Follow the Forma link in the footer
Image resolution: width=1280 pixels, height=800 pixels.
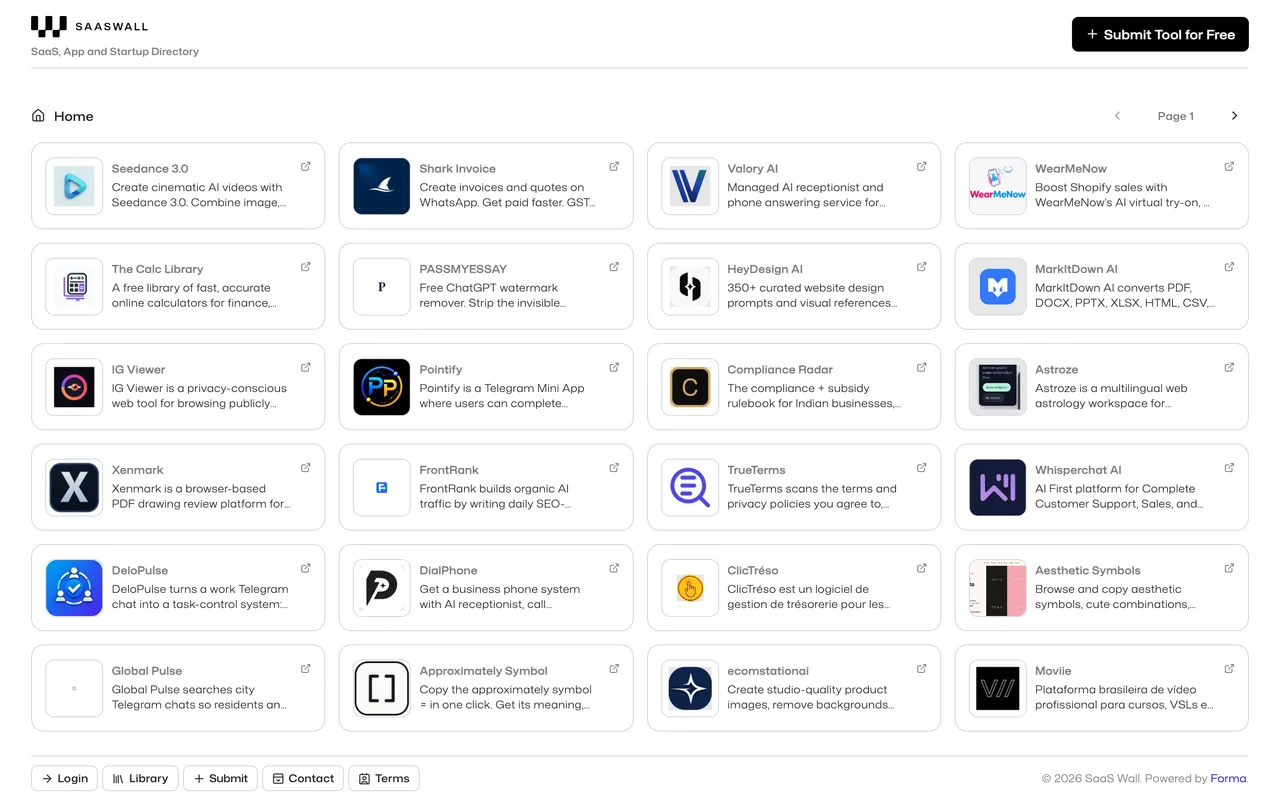pyautogui.click(x=1228, y=779)
